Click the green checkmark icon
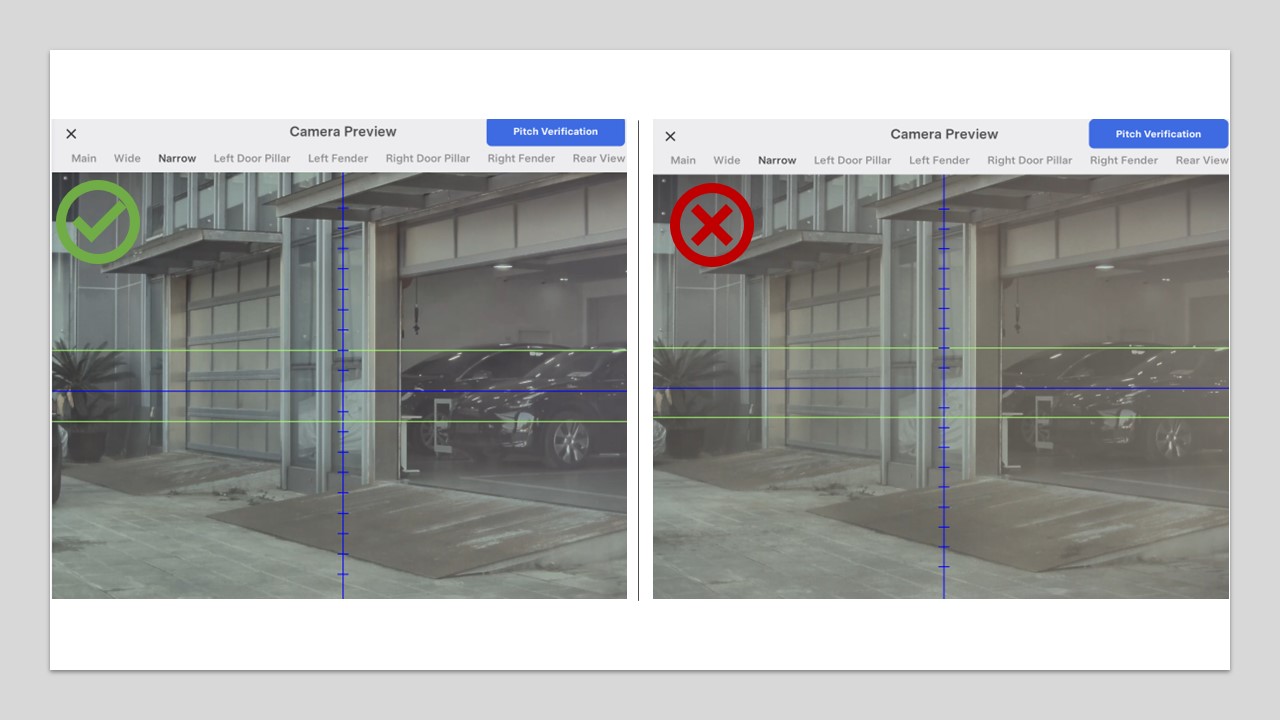Viewport: 1280px width, 720px height. (x=98, y=222)
